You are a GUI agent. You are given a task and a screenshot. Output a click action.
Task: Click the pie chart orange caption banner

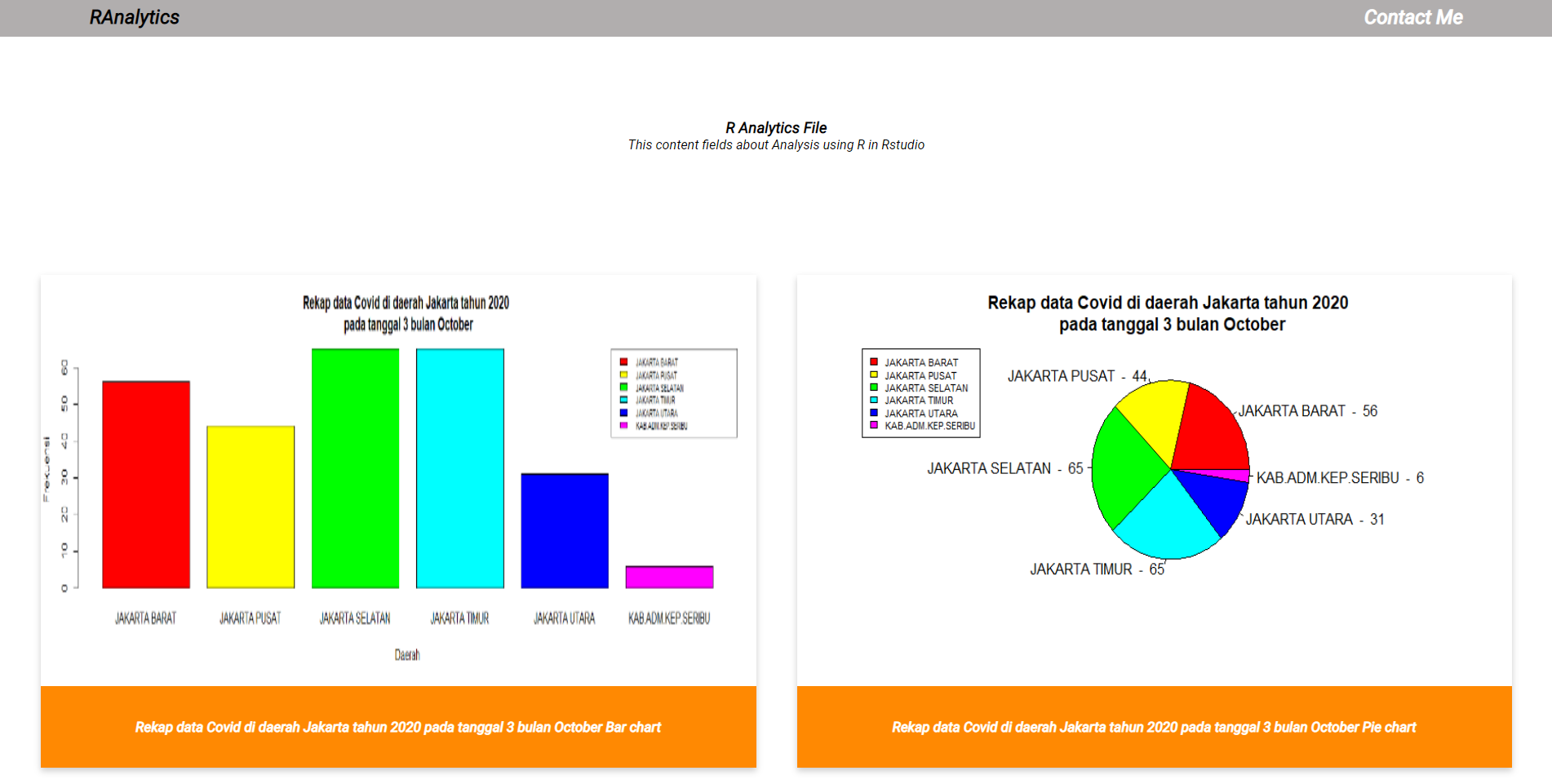coord(1155,726)
